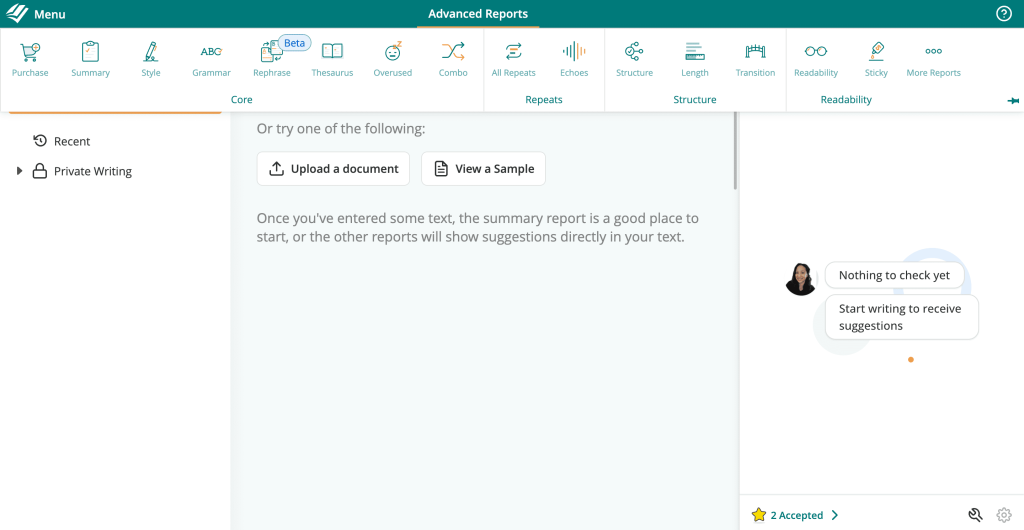This screenshot has height=530, width=1024.
Task: Open the Menu
Action: (50, 14)
